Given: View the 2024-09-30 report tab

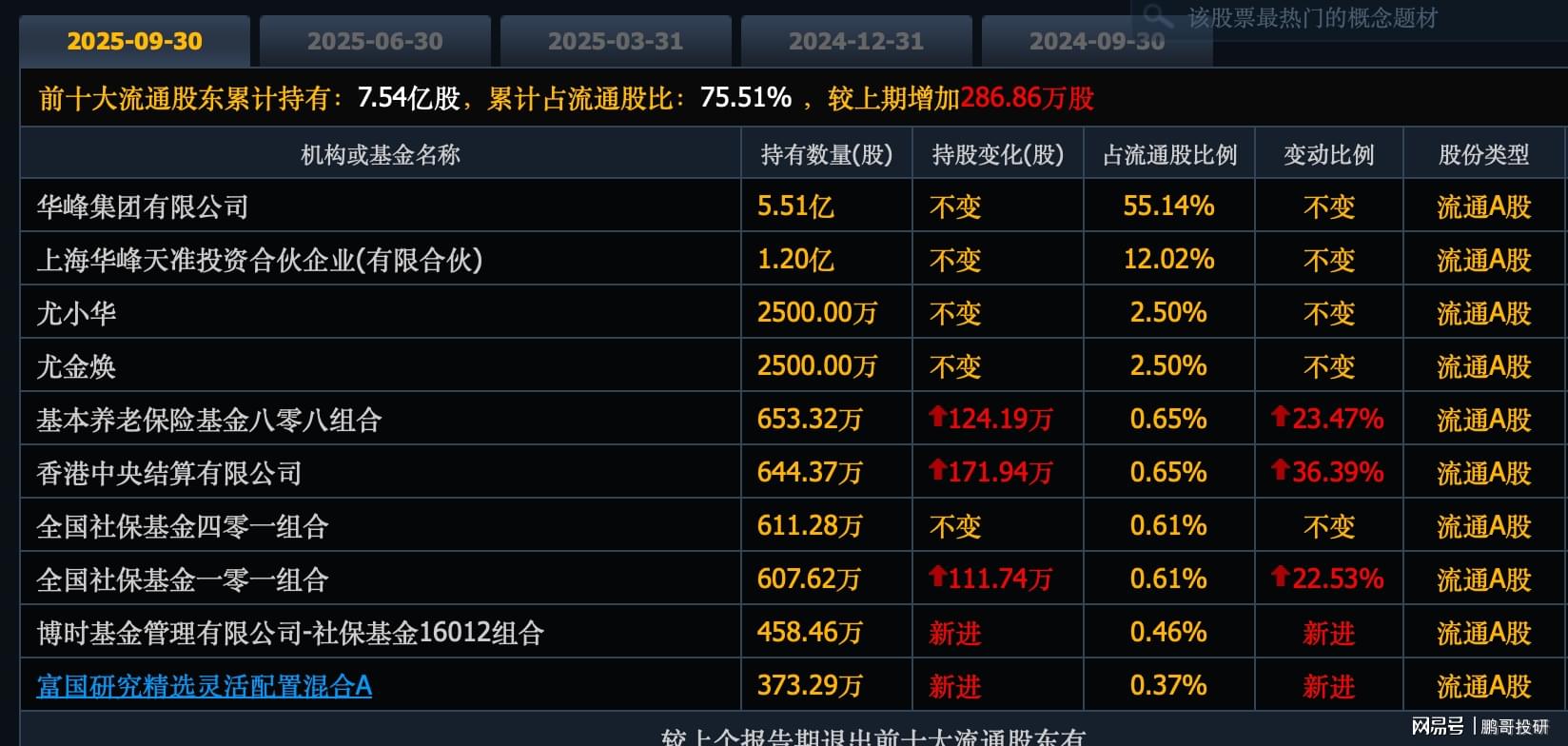Looking at the screenshot, I should click(x=1096, y=42).
